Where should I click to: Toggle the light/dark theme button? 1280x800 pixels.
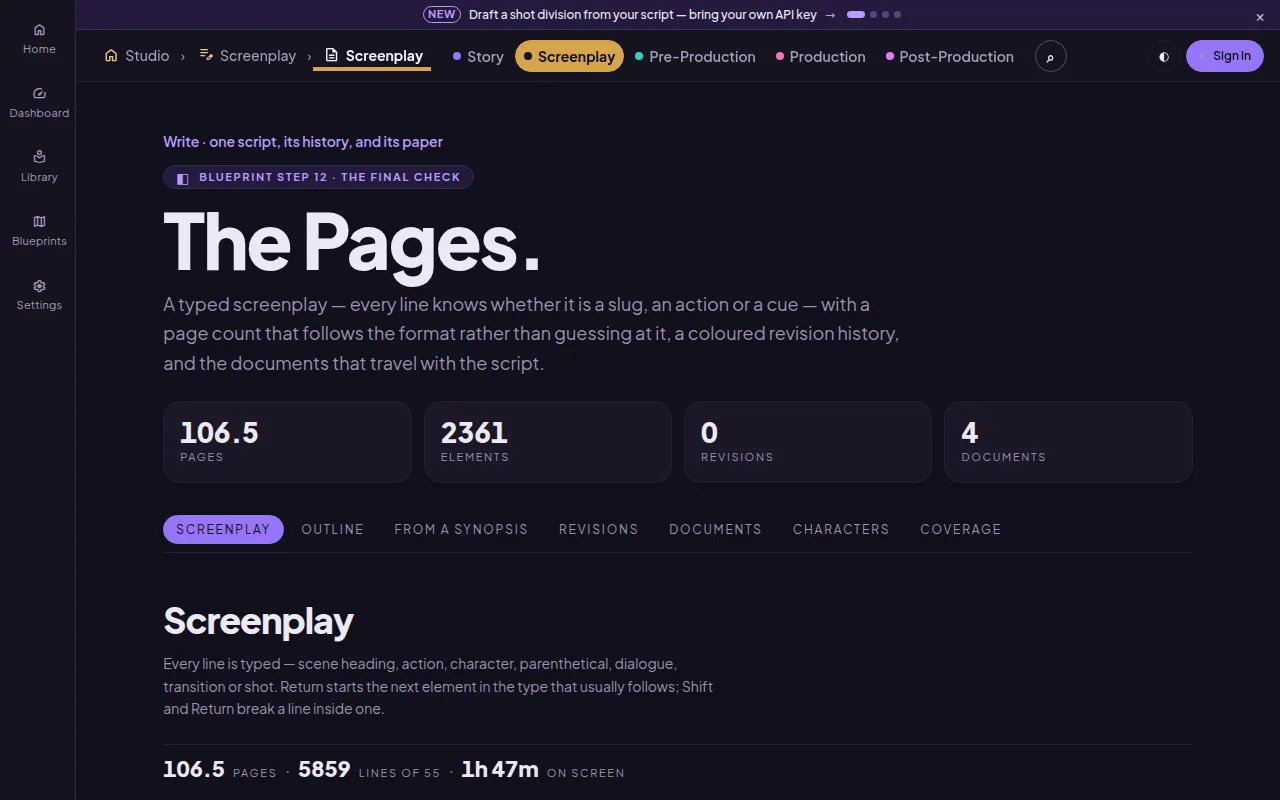(1164, 57)
